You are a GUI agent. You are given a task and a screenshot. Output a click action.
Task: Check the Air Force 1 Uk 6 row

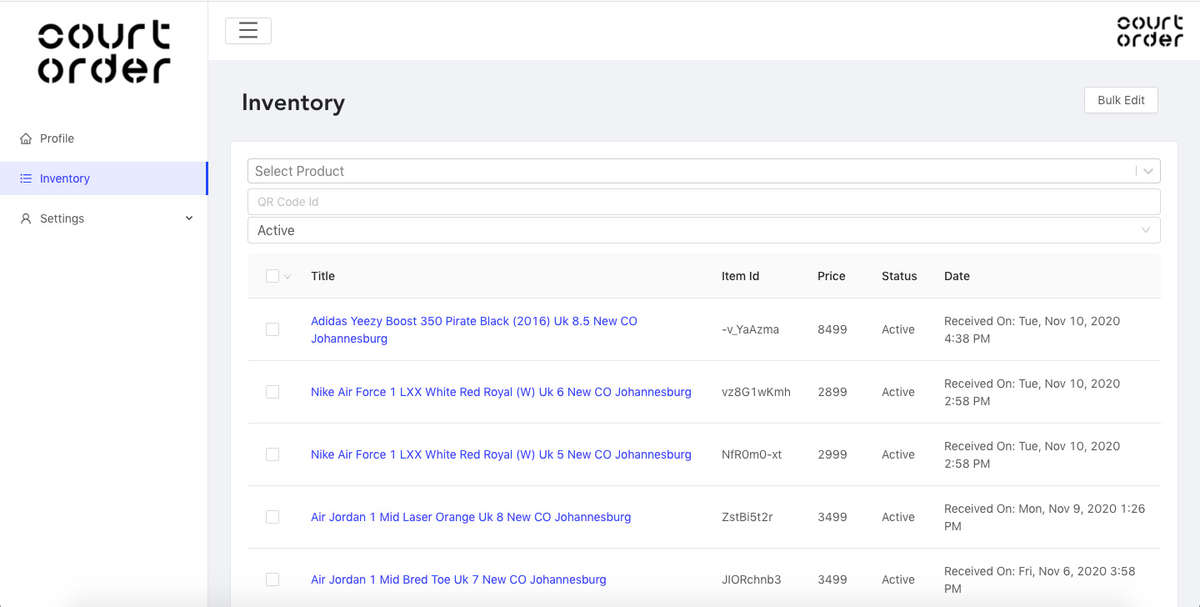pyautogui.click(x=272, y=392)
